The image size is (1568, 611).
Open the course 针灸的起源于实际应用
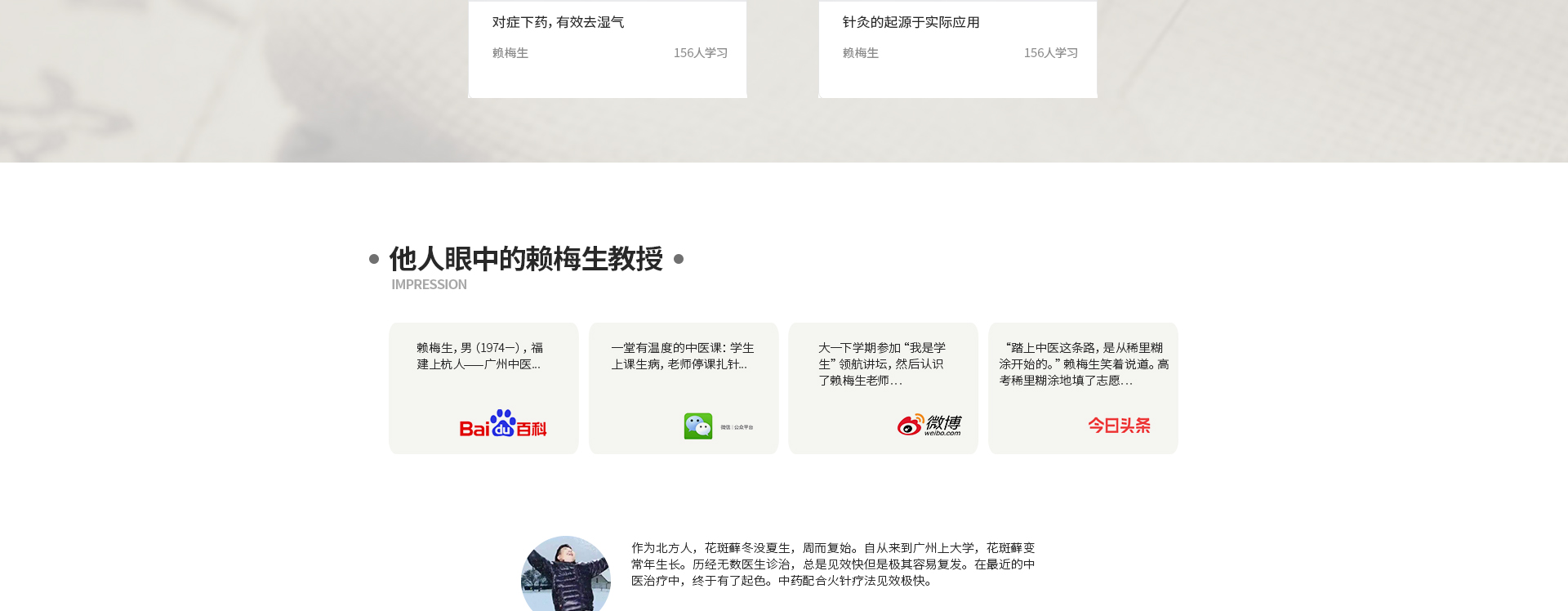(911, 23)
